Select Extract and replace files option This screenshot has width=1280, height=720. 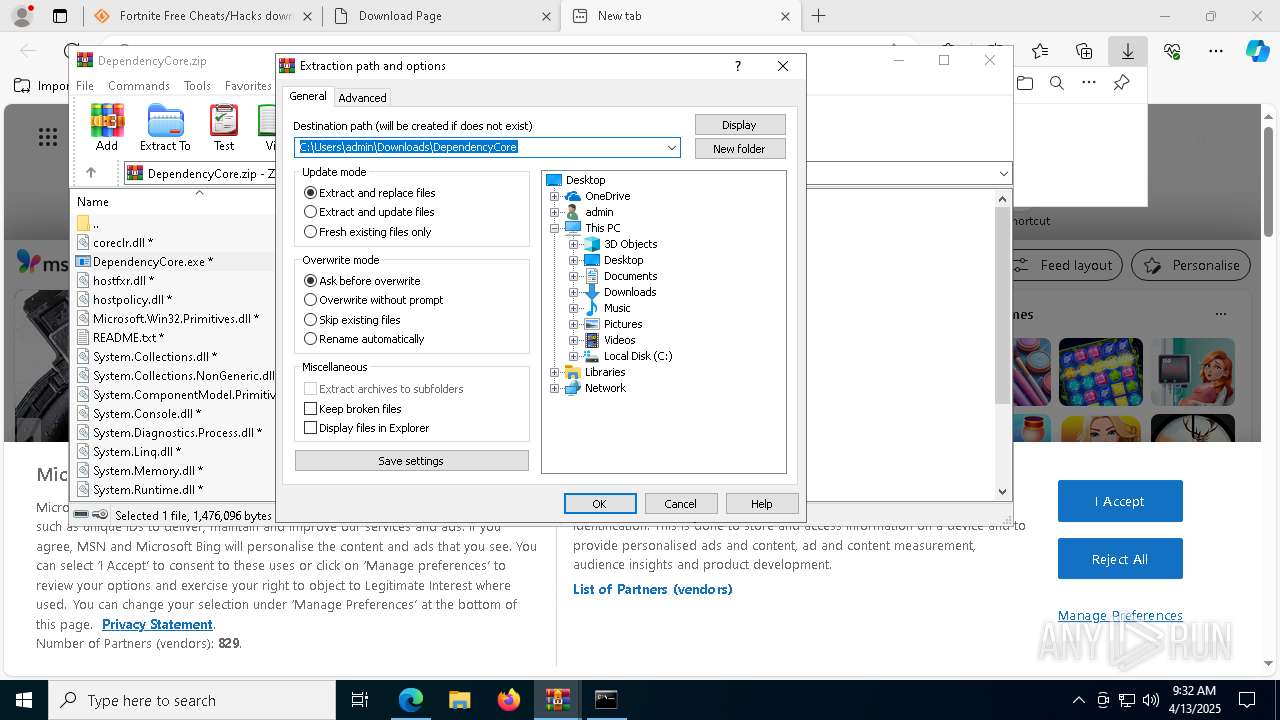370,193
